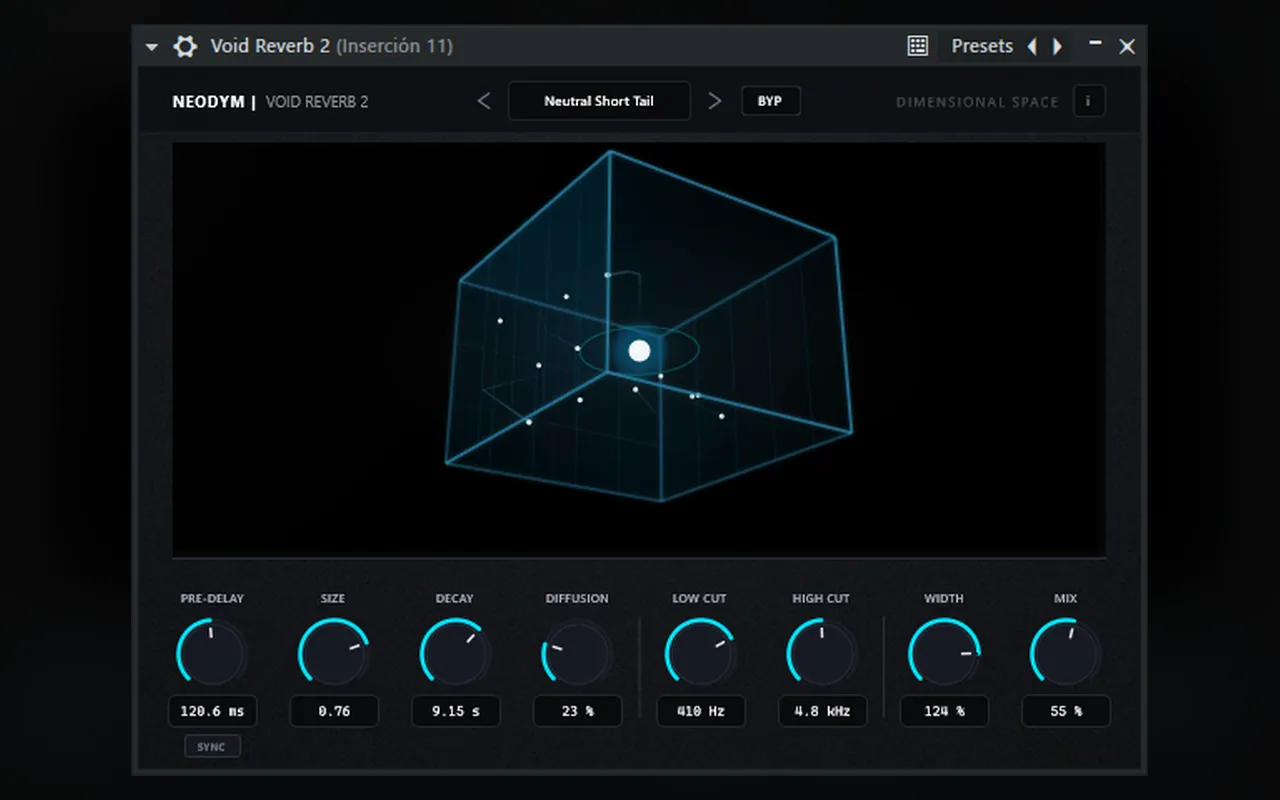Toggle the SYNC button under Pre-Delay
Viewport: 1280px width, 800px height.
tap(212, 747)
